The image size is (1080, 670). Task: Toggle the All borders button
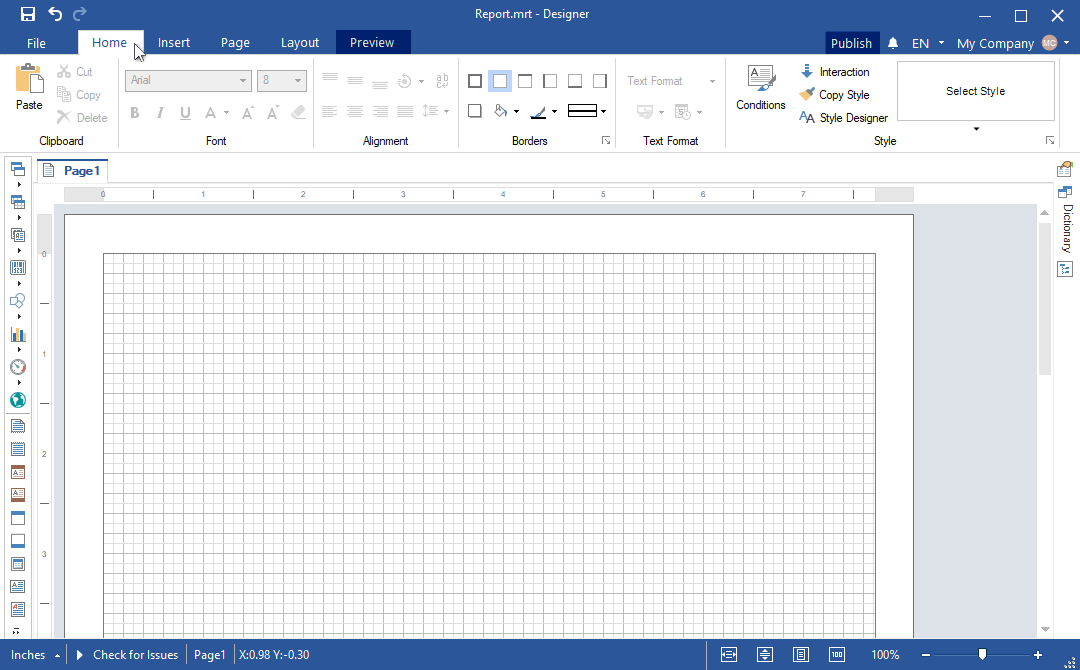(x=475, y=81)
